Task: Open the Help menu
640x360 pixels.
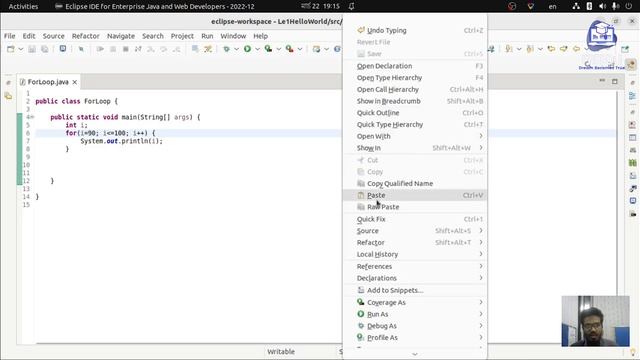Action: pyautogui.click(x=260, y=36)
